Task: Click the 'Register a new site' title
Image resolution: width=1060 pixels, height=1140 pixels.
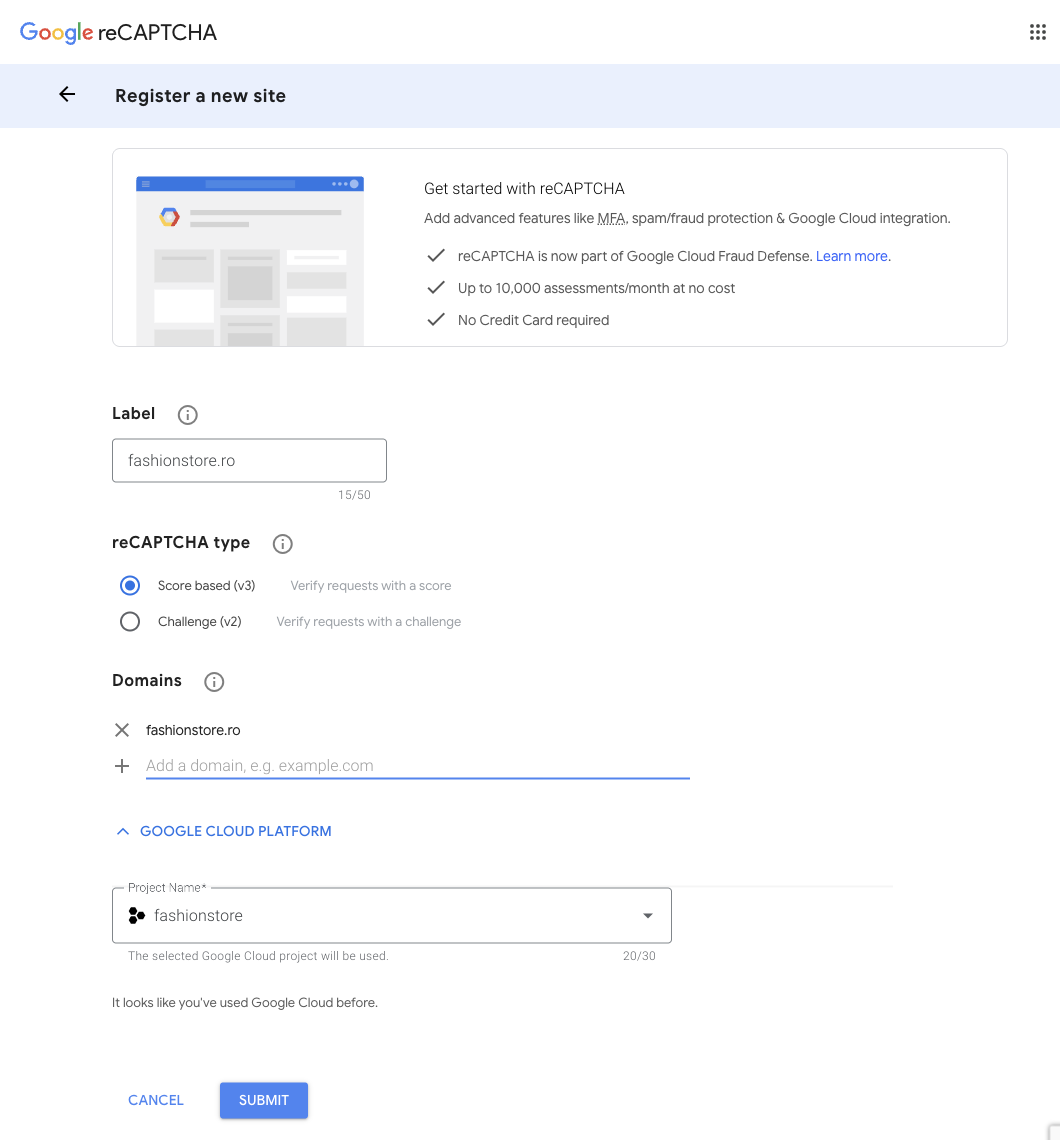Action: (x=200, y=96)
